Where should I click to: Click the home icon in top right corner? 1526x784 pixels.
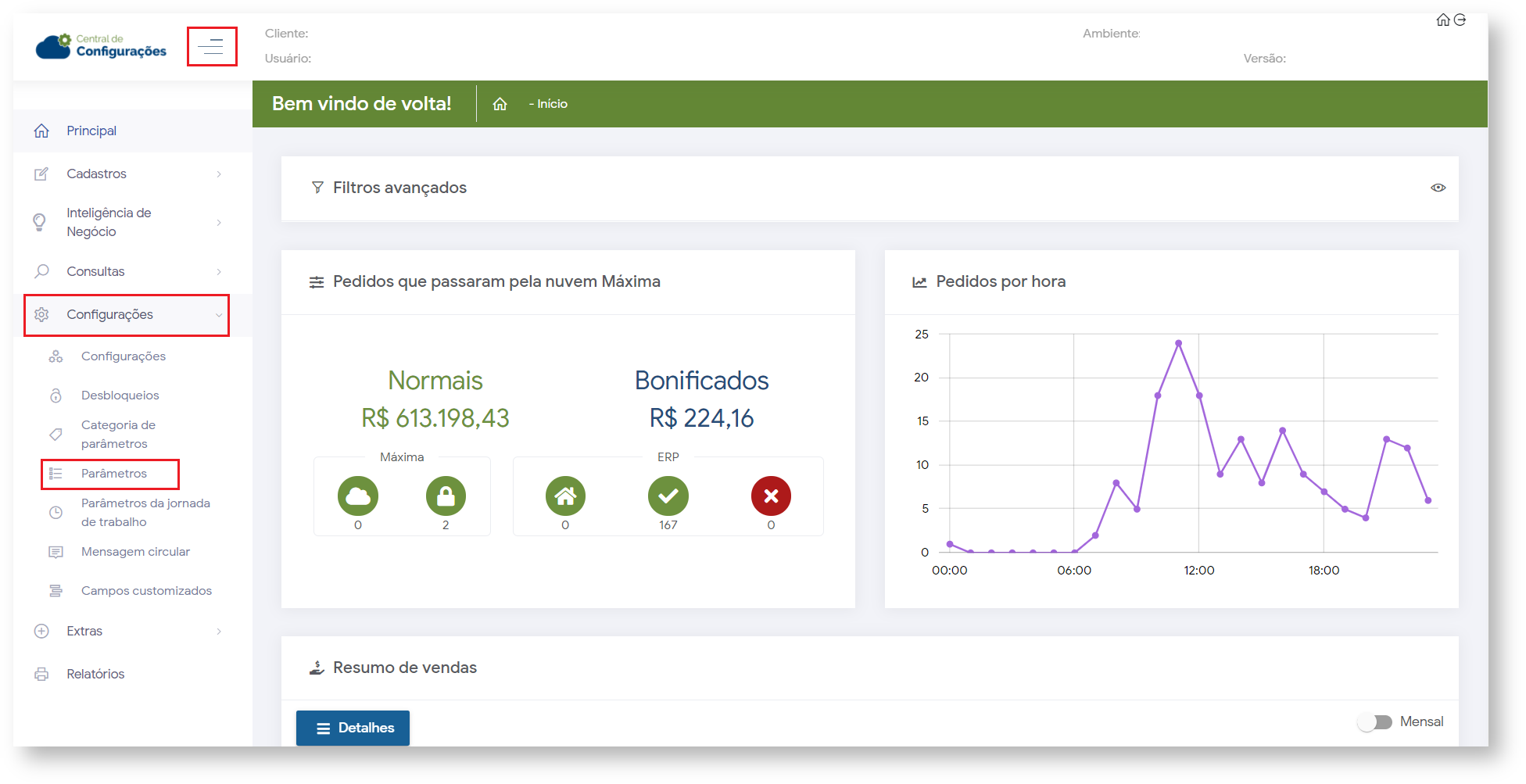pos(1442,20)
